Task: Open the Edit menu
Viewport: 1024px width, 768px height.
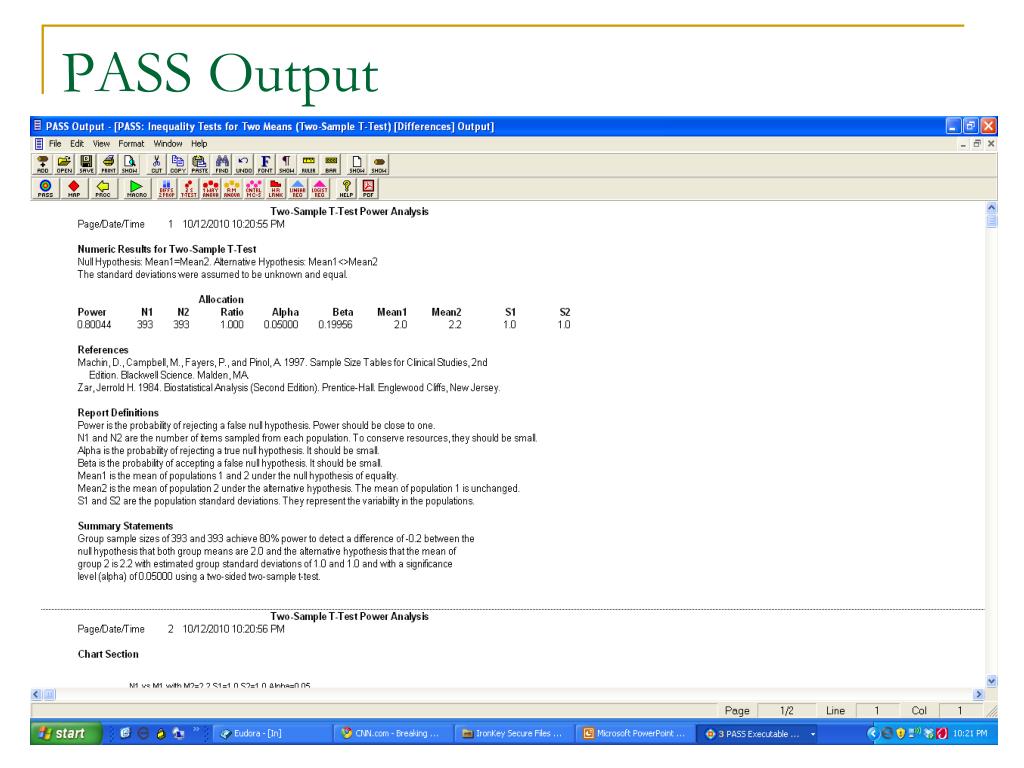Action: (77, 144)
